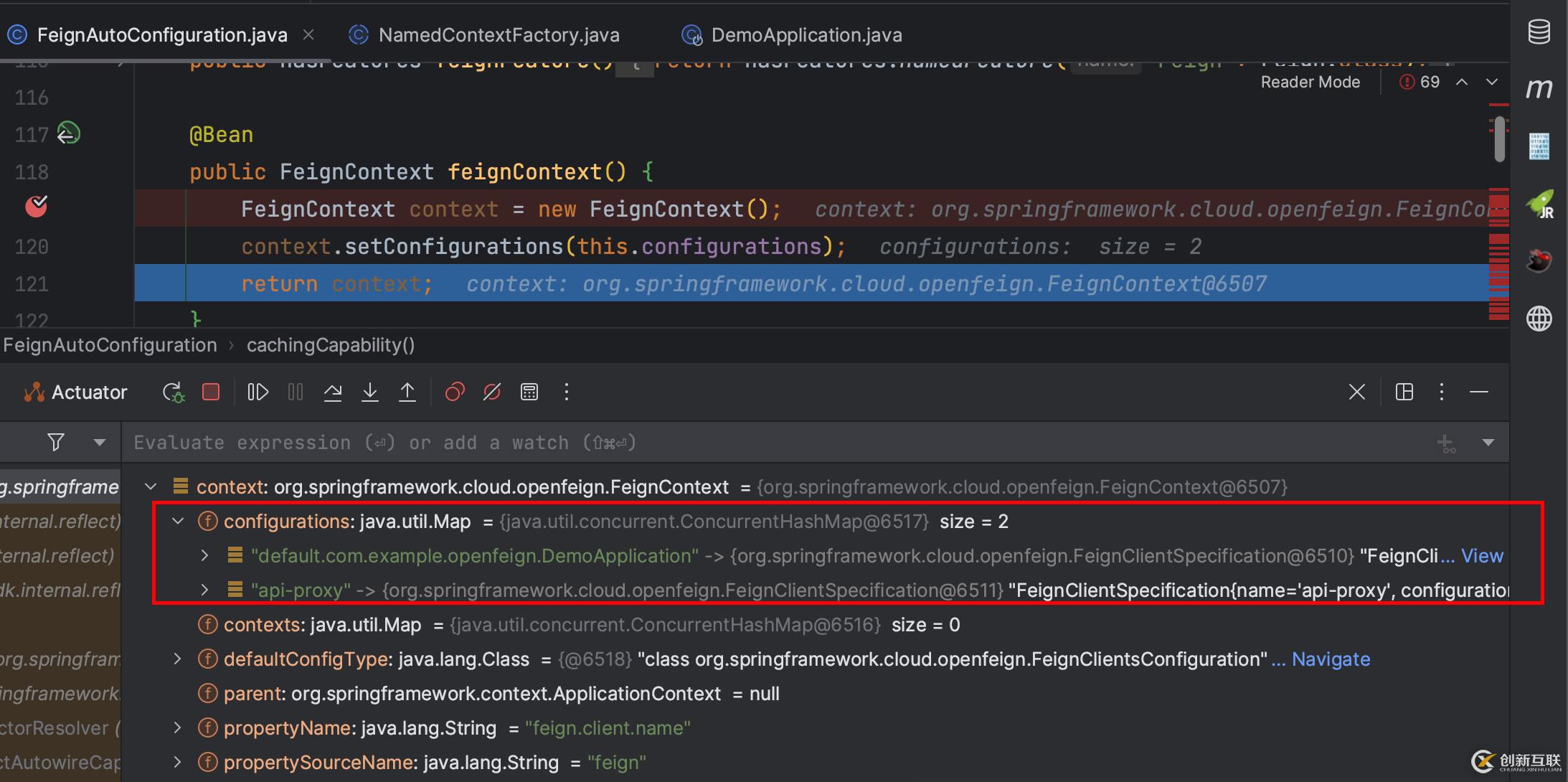Click the Step Over icon
The height and width of the screenshot is (782, 1568).
point(333,392)
